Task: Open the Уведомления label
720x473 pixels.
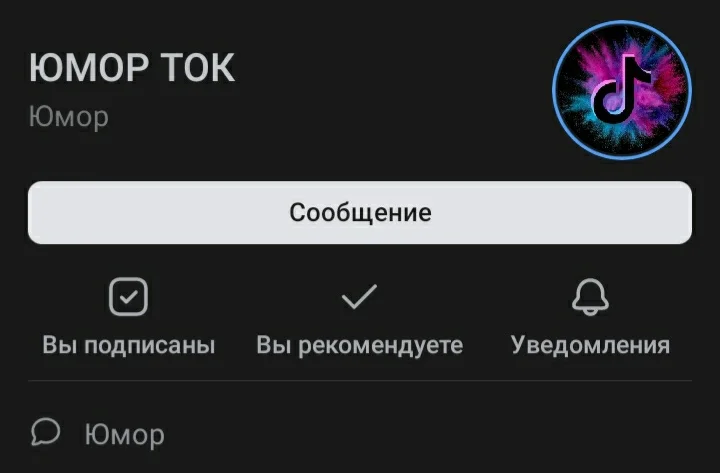Action: (591, 345)
